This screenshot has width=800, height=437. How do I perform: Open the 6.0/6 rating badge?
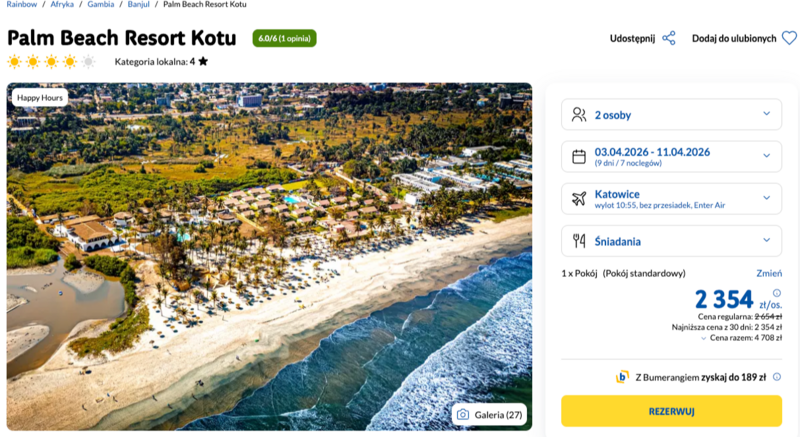[285, 38]
